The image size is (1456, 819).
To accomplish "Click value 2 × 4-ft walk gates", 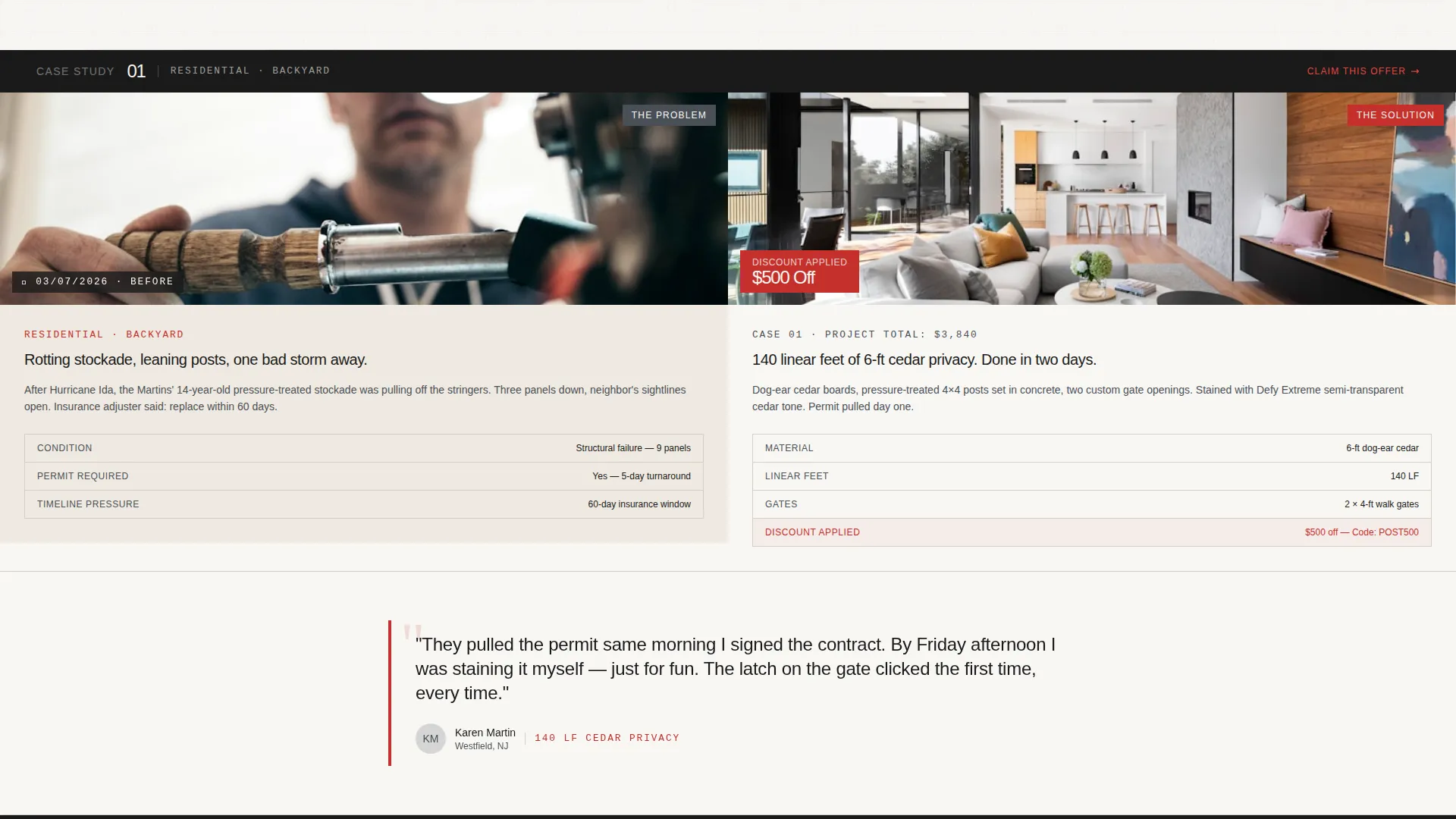I will [x=1382, y=504].
